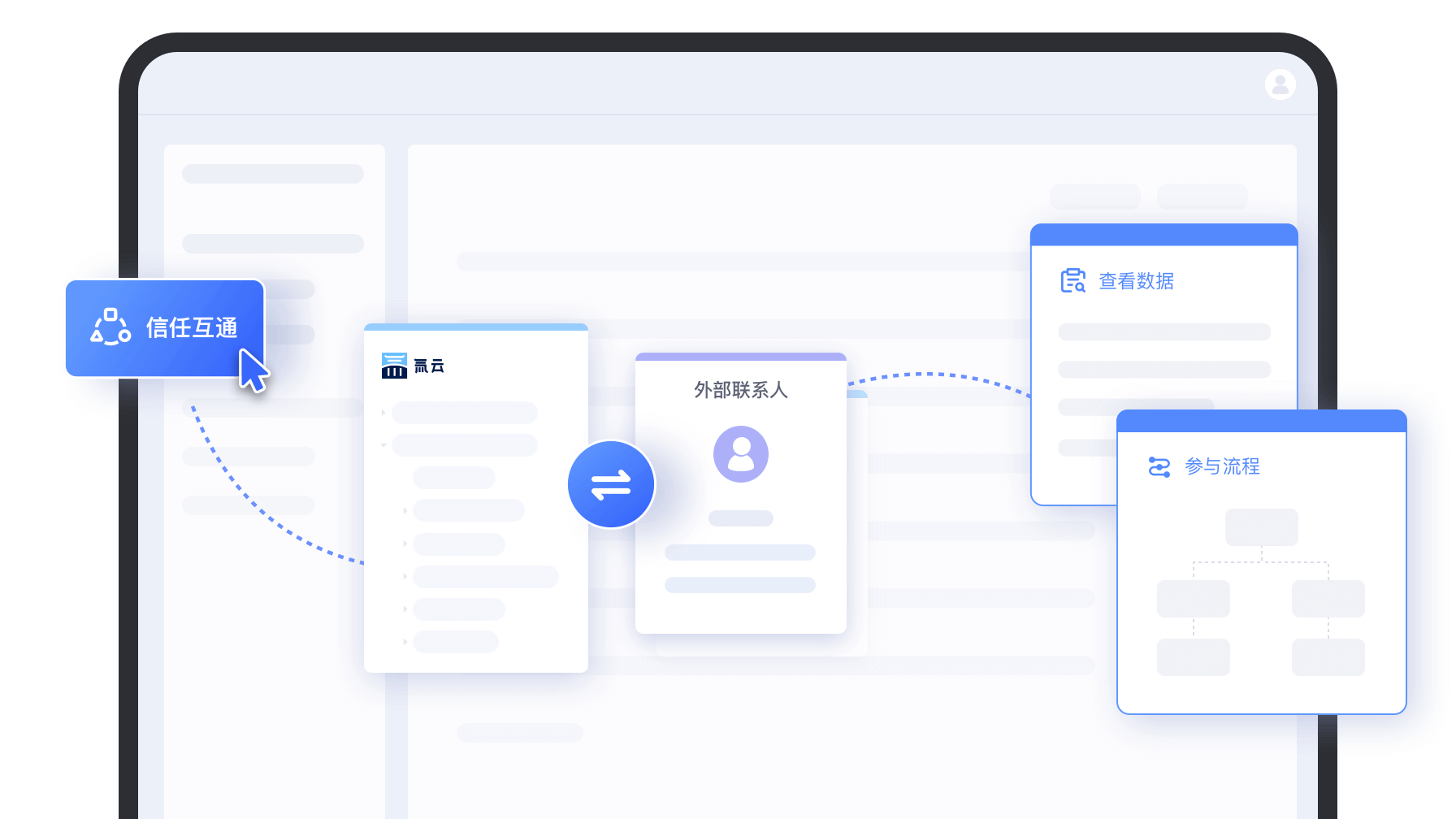
Task: Click the bottom-left flowchart node
Action: 1193,657
